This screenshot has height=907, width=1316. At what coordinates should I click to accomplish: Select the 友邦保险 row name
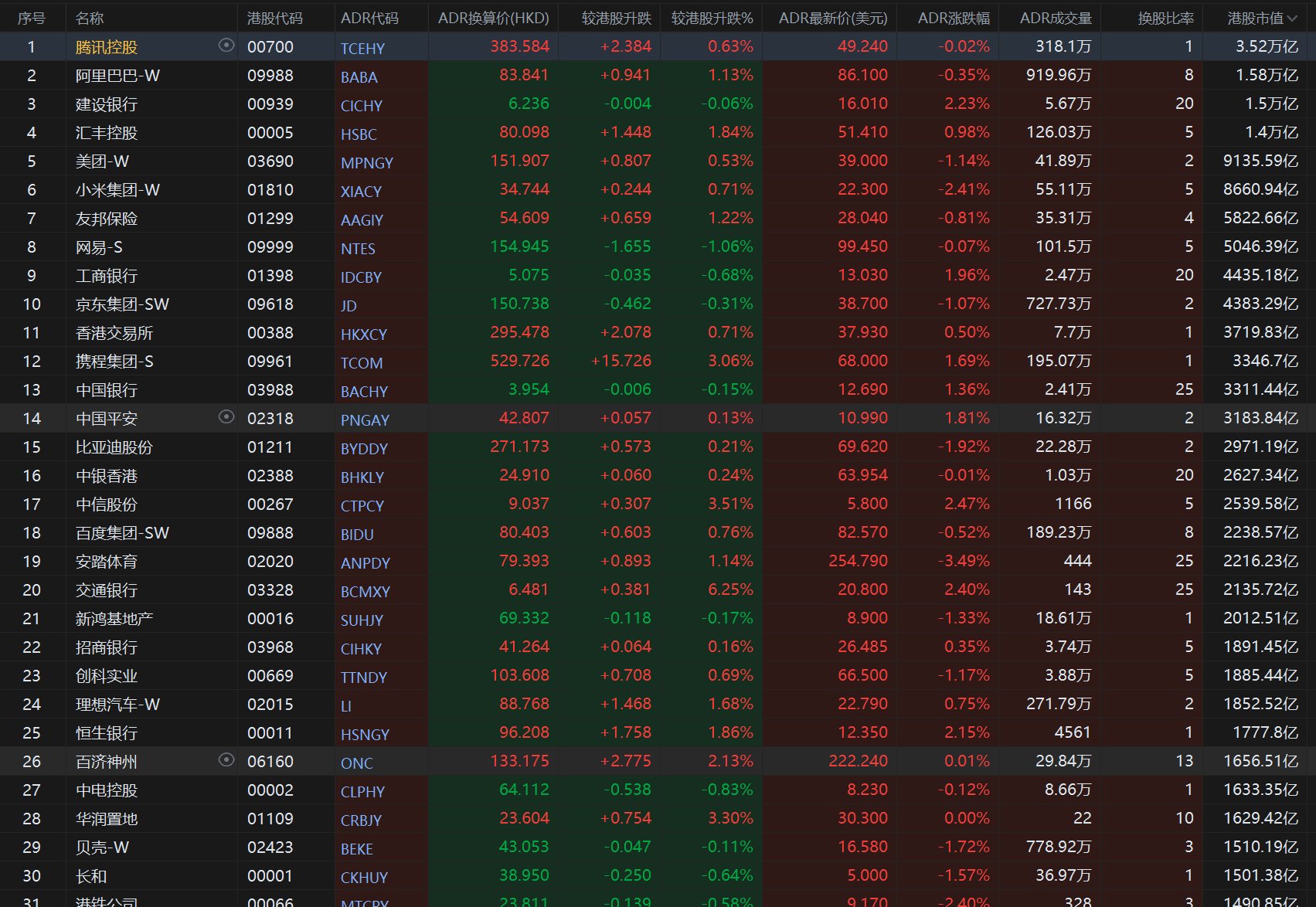(107, 219)
